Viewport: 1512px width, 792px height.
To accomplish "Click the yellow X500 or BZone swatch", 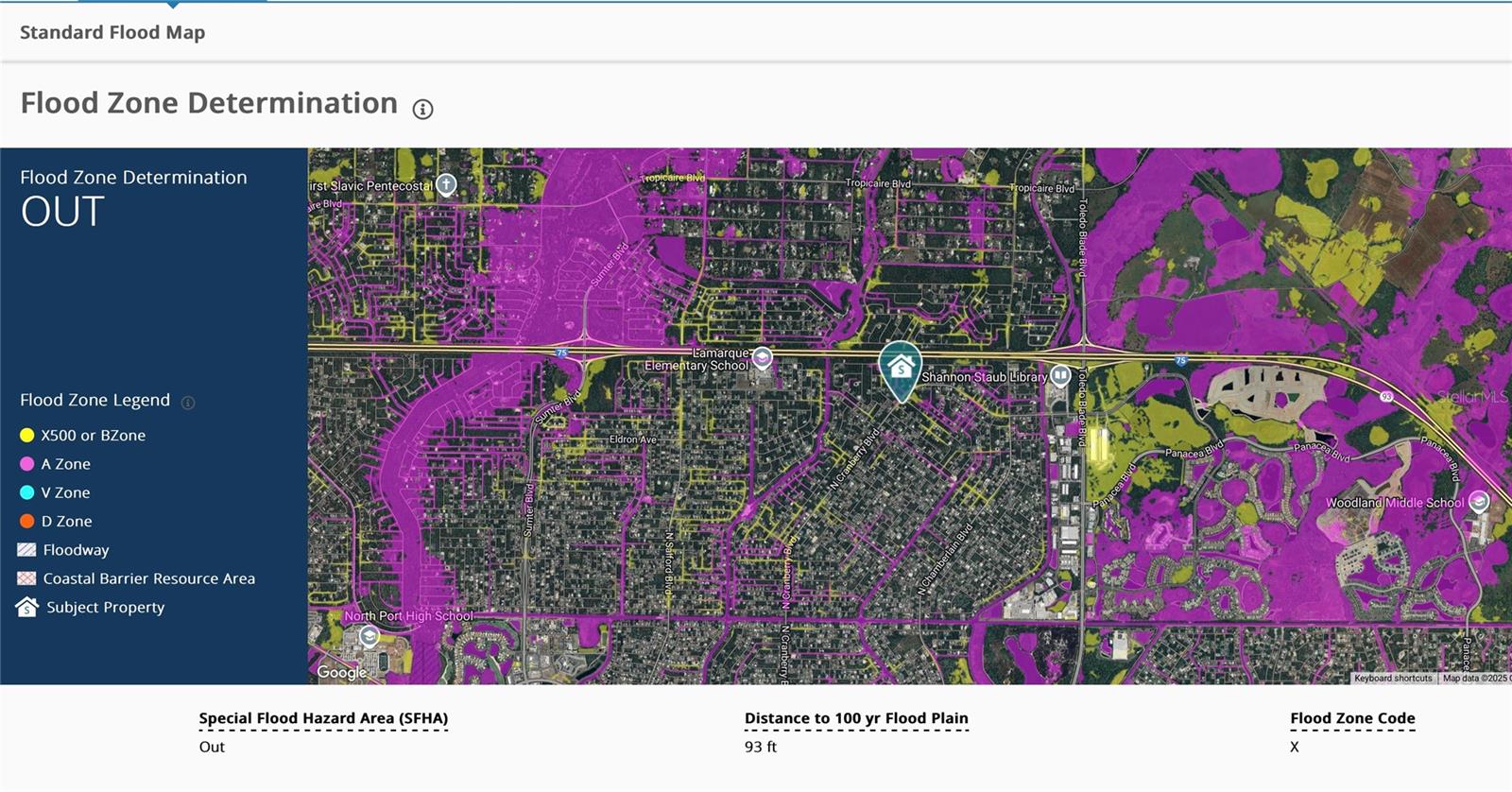I will click(27, 436).
